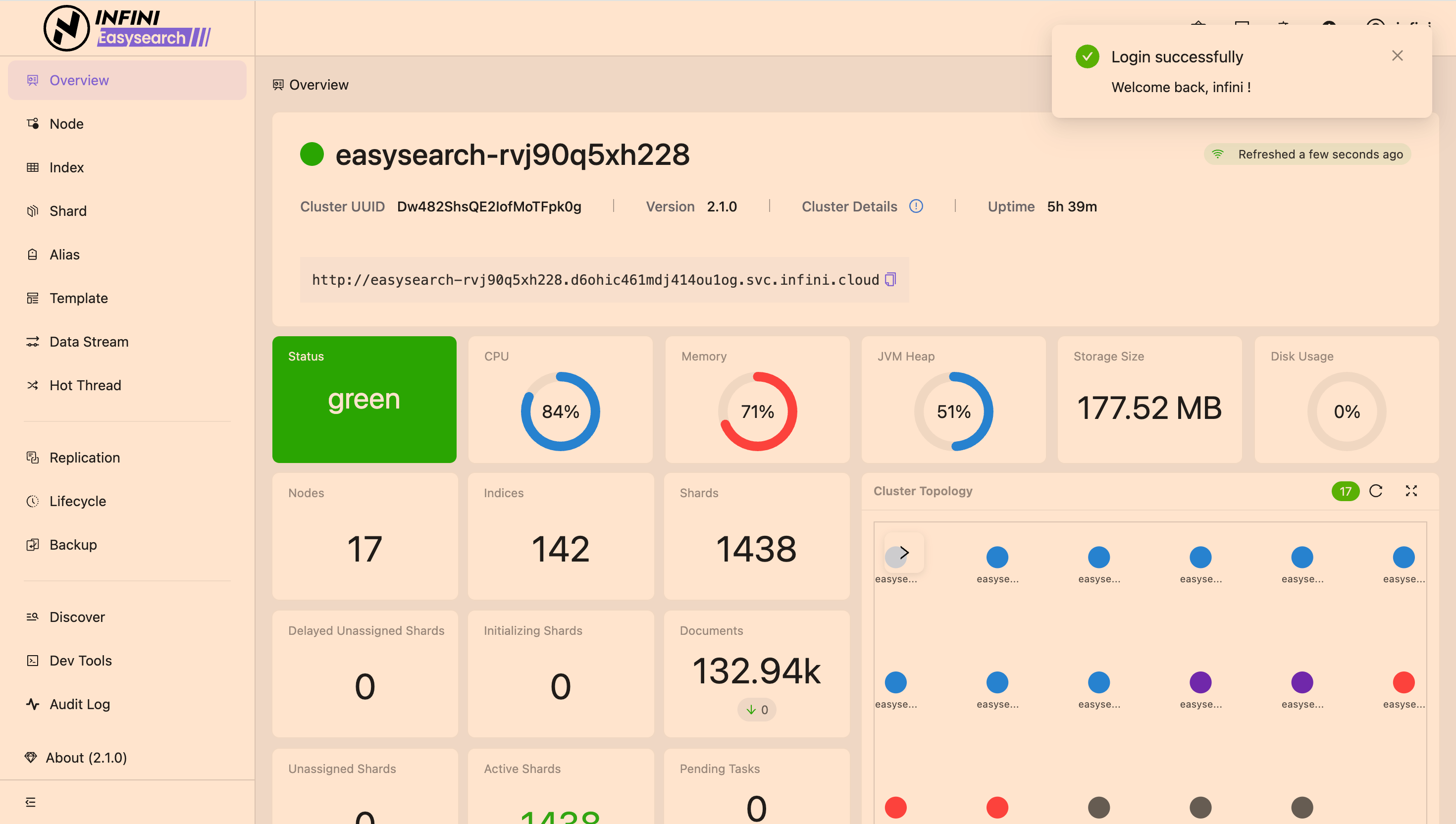The image size is (1456, 824).
Task: Dismiss the Login successfully notification
Action: (x=1397, y=55)
